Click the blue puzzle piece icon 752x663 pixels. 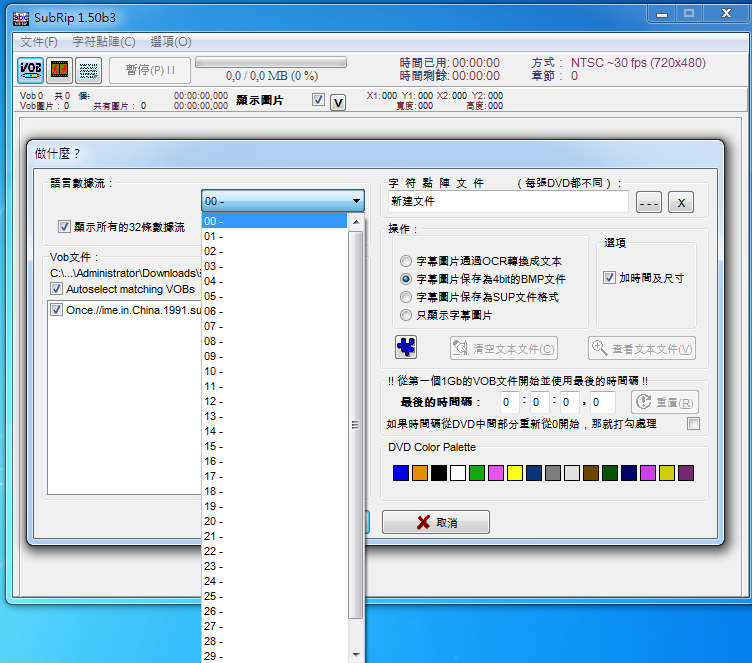pyautogui.click(x=406, y=347)
